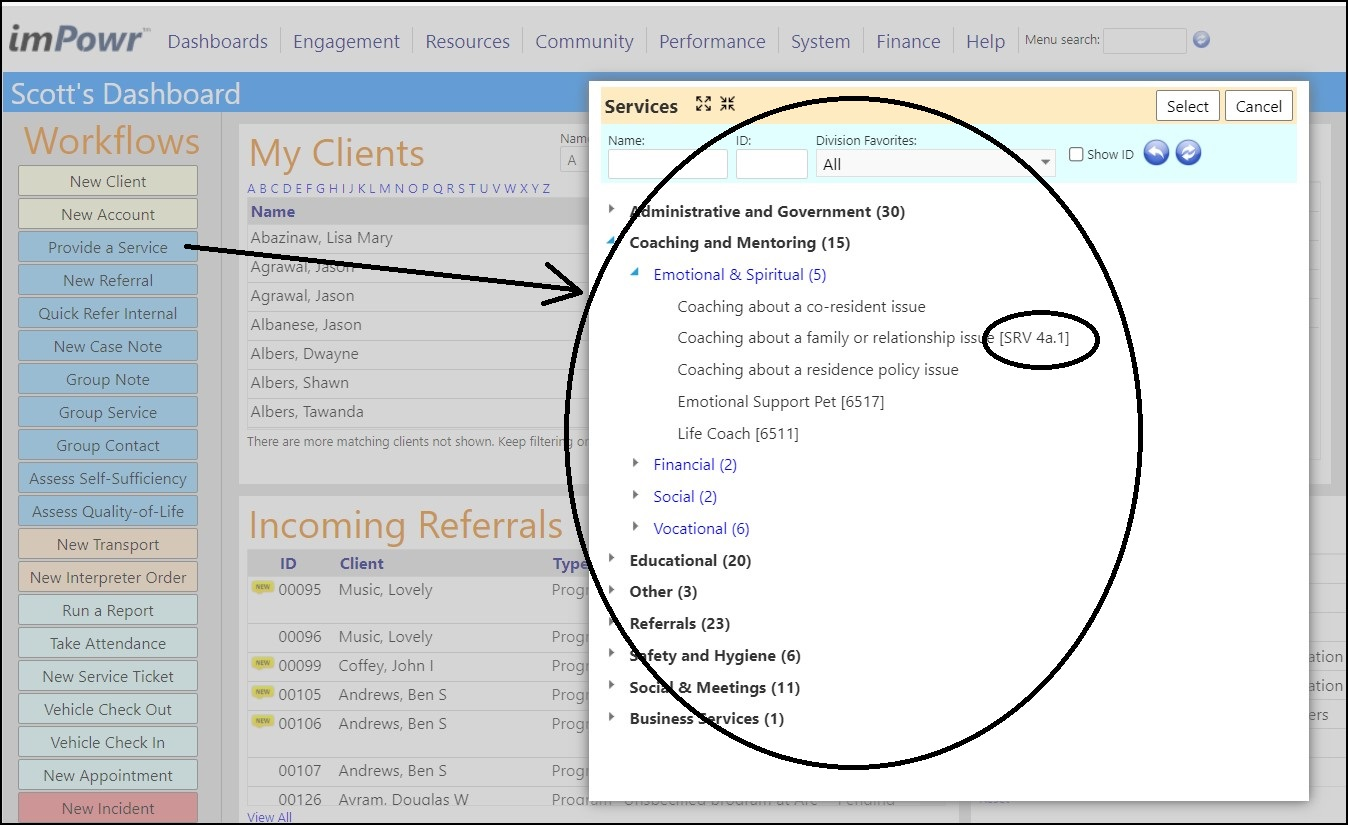Viewport: 1348px width, 825px height.
Task: Click the Provide a Service button
Action: click(x=108, y=247)
